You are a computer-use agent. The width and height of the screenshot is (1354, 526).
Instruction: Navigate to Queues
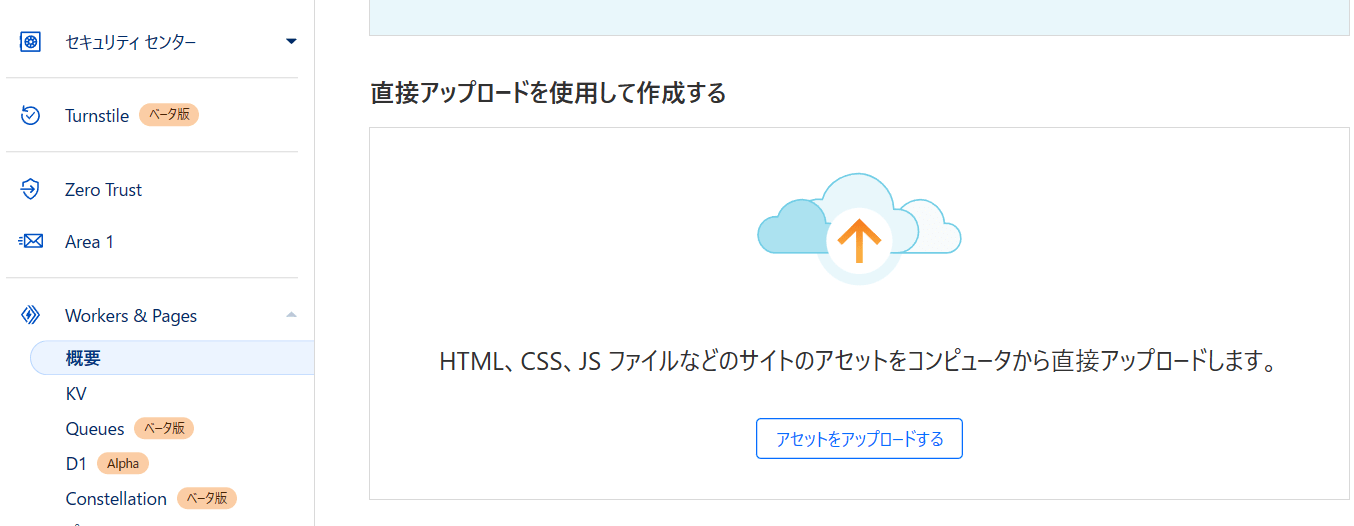(x=95, y=429)
